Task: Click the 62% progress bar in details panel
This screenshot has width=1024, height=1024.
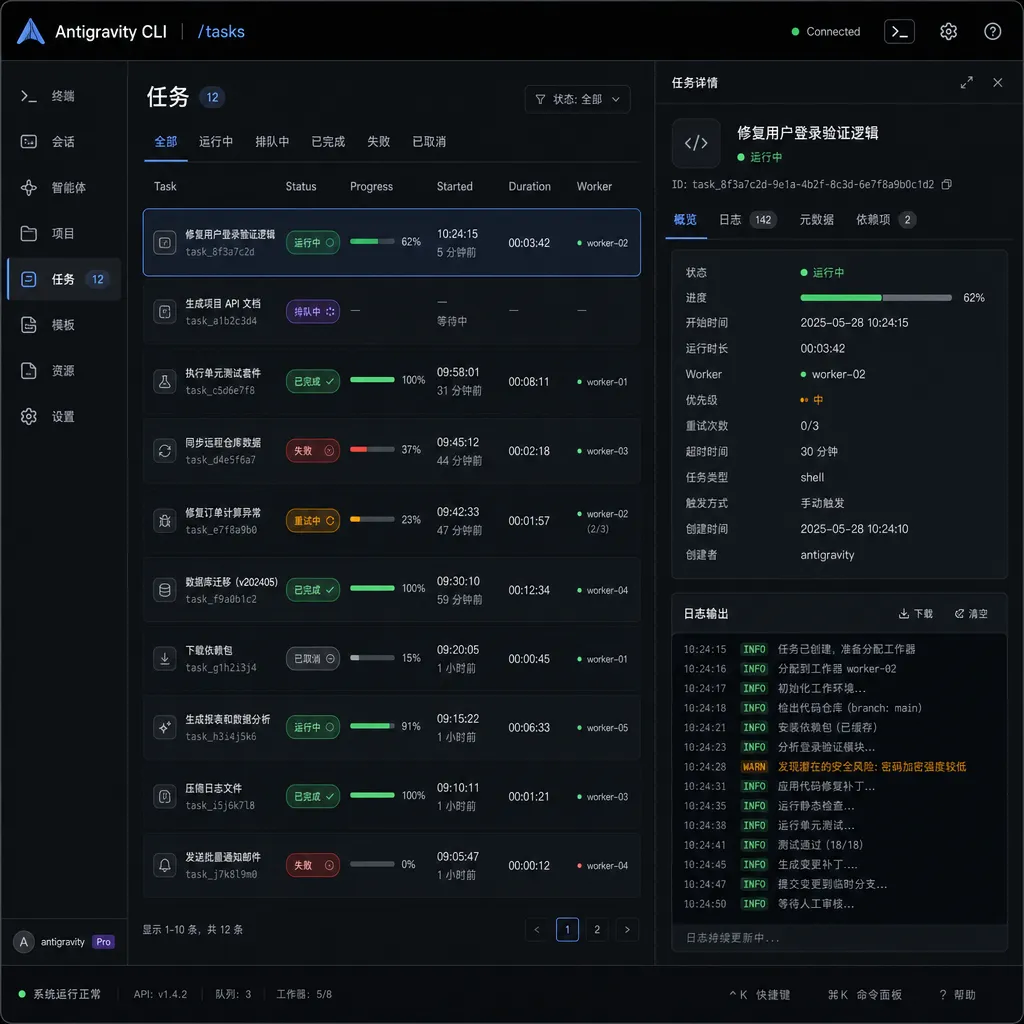Action: [x=875, y=298]
